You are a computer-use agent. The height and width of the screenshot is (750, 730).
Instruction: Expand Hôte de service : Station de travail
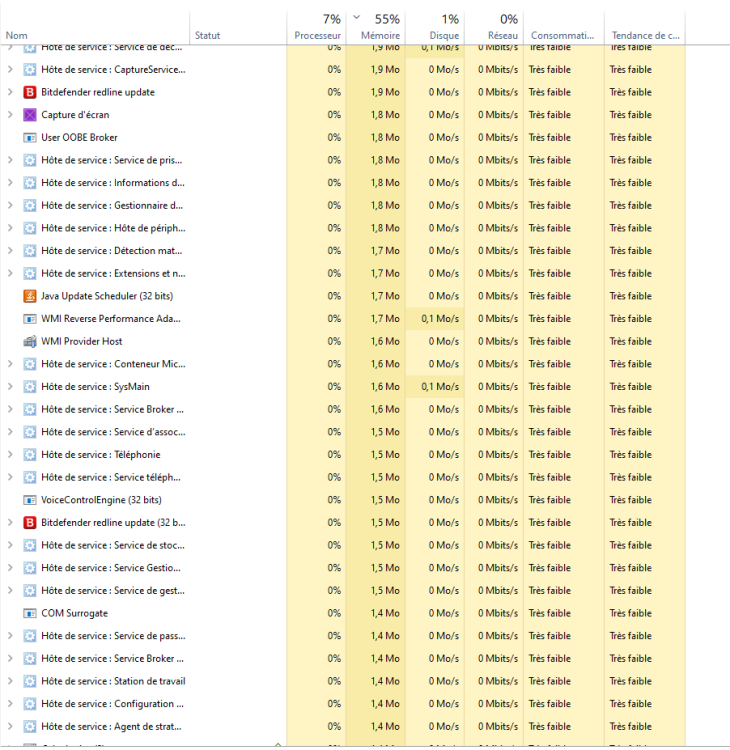pos(10,681)
